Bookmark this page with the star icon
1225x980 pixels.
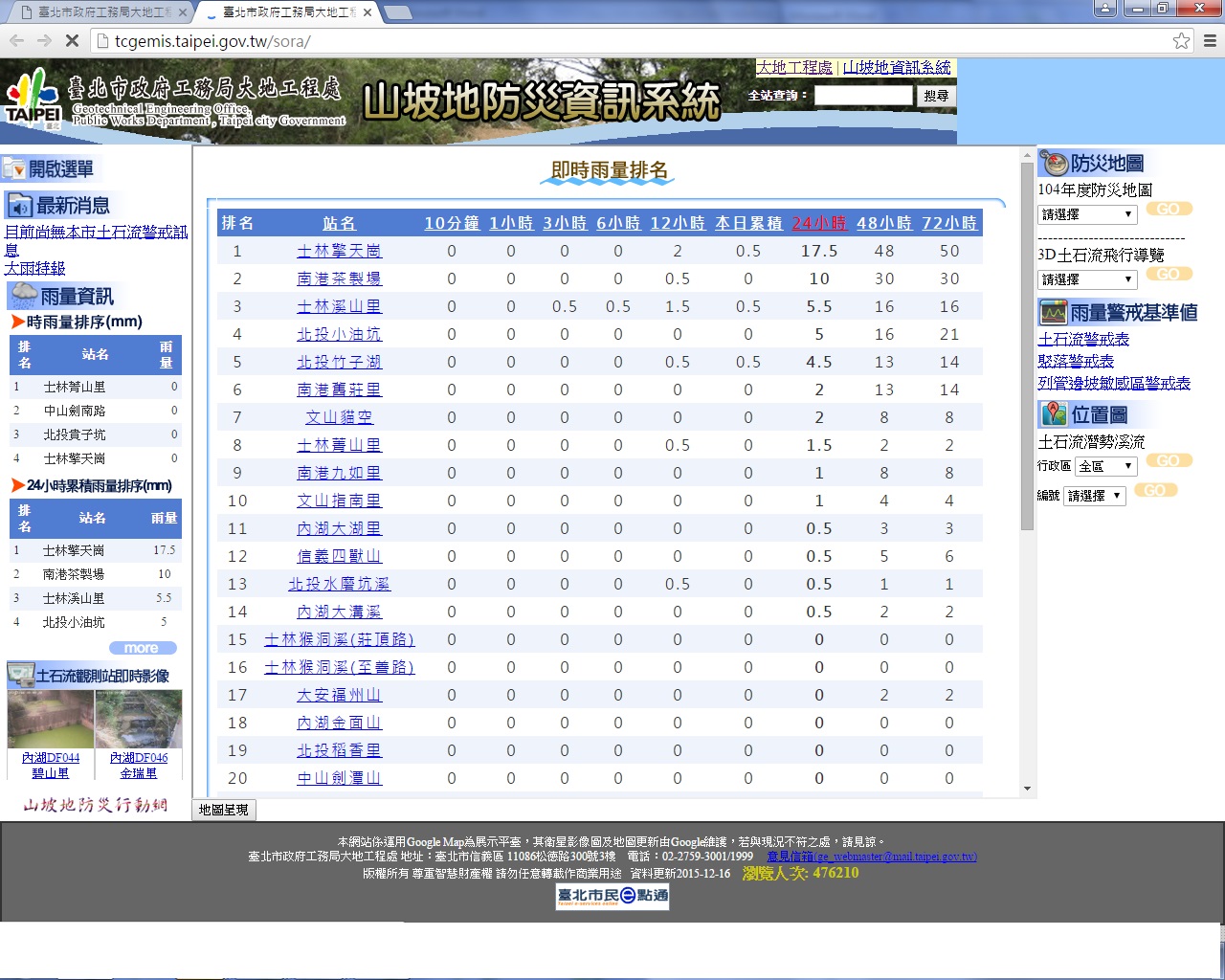[x=1181, y=41]
